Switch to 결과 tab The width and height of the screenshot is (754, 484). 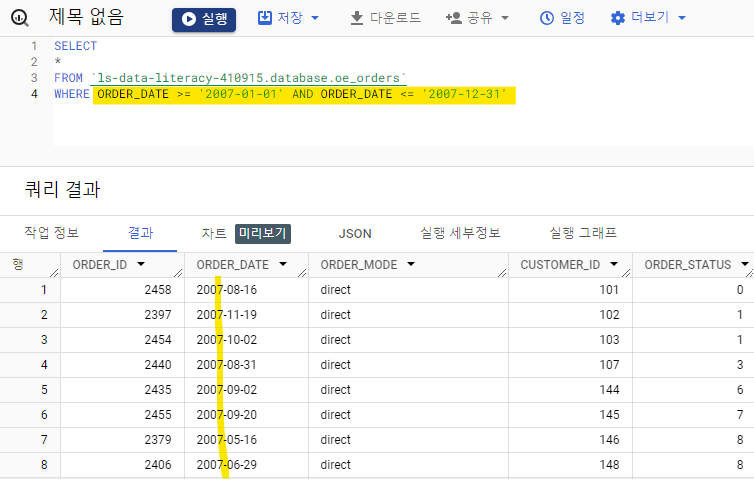click(140, 233)
